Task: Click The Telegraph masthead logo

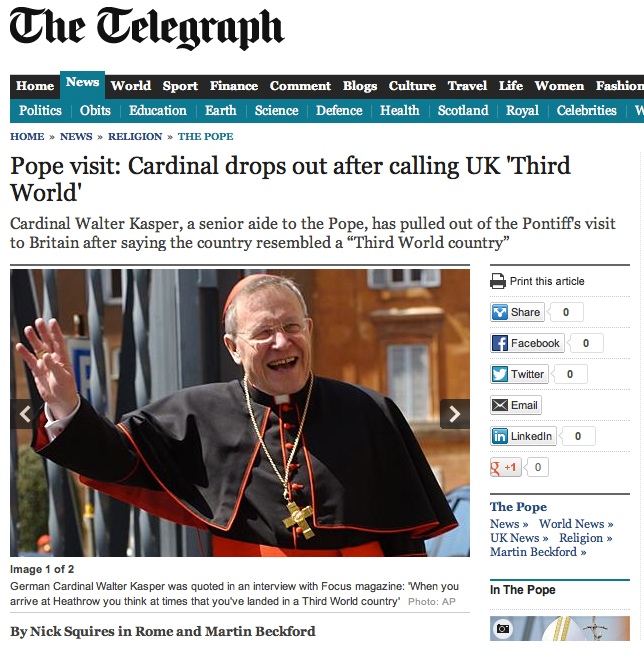Action: 147,29
